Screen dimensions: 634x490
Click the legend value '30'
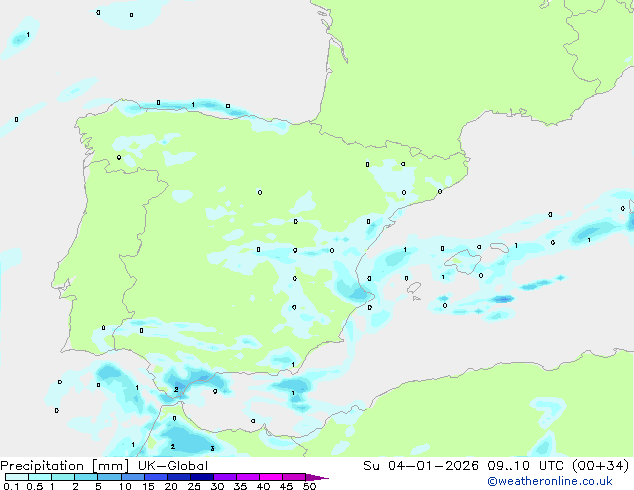coord(217,486)
